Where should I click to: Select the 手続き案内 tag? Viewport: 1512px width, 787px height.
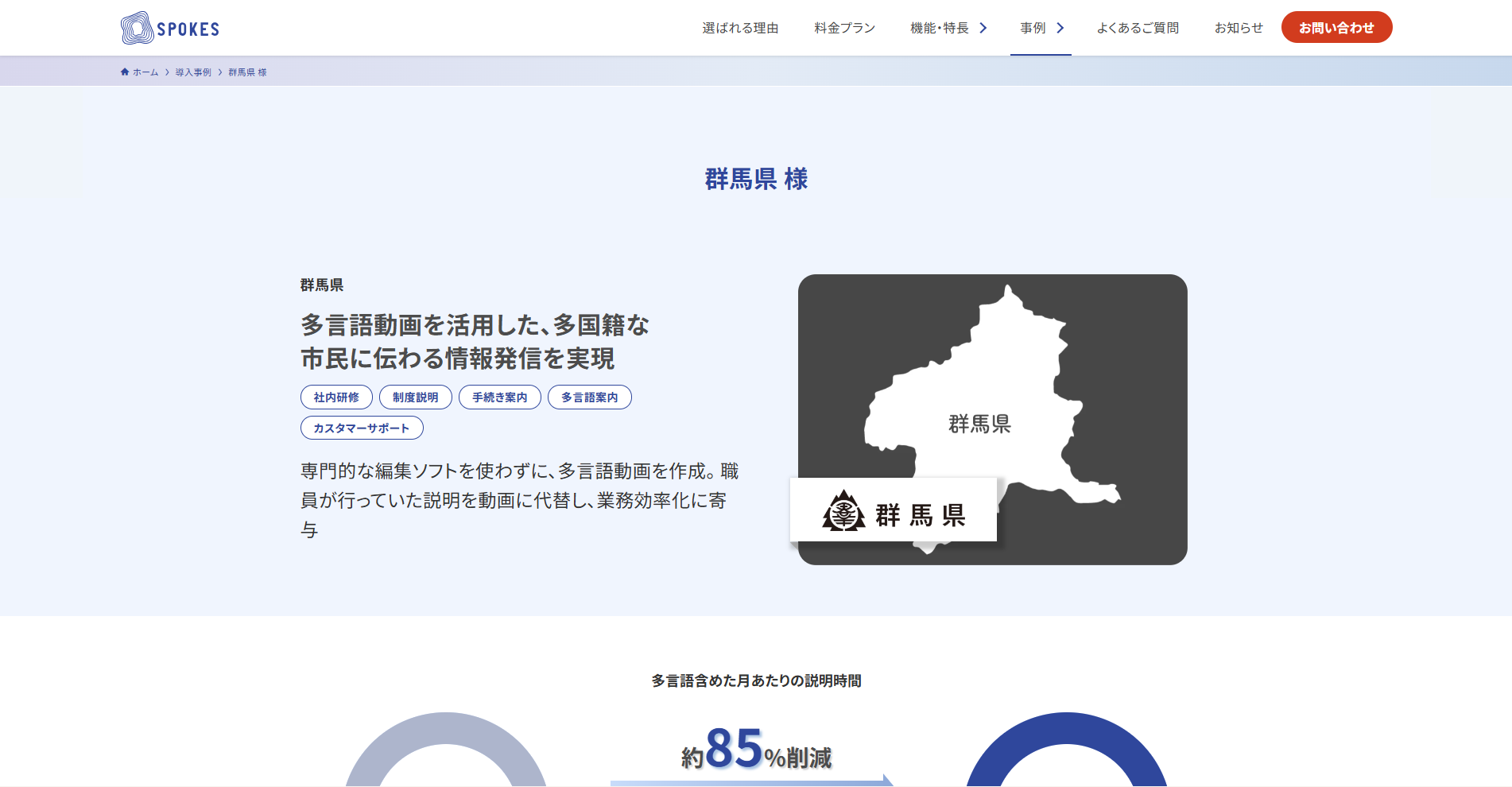(x=499, y=397)
